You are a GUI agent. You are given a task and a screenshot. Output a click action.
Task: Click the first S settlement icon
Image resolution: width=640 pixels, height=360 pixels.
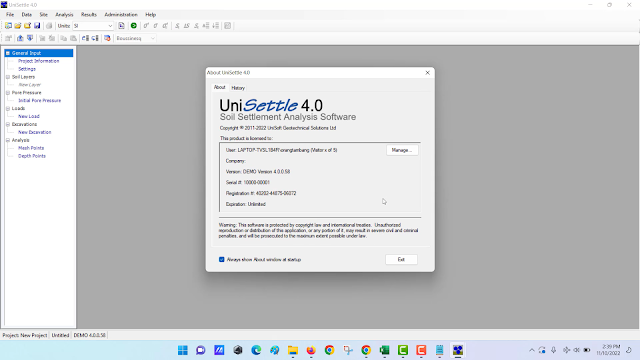[x=177, y=26]
